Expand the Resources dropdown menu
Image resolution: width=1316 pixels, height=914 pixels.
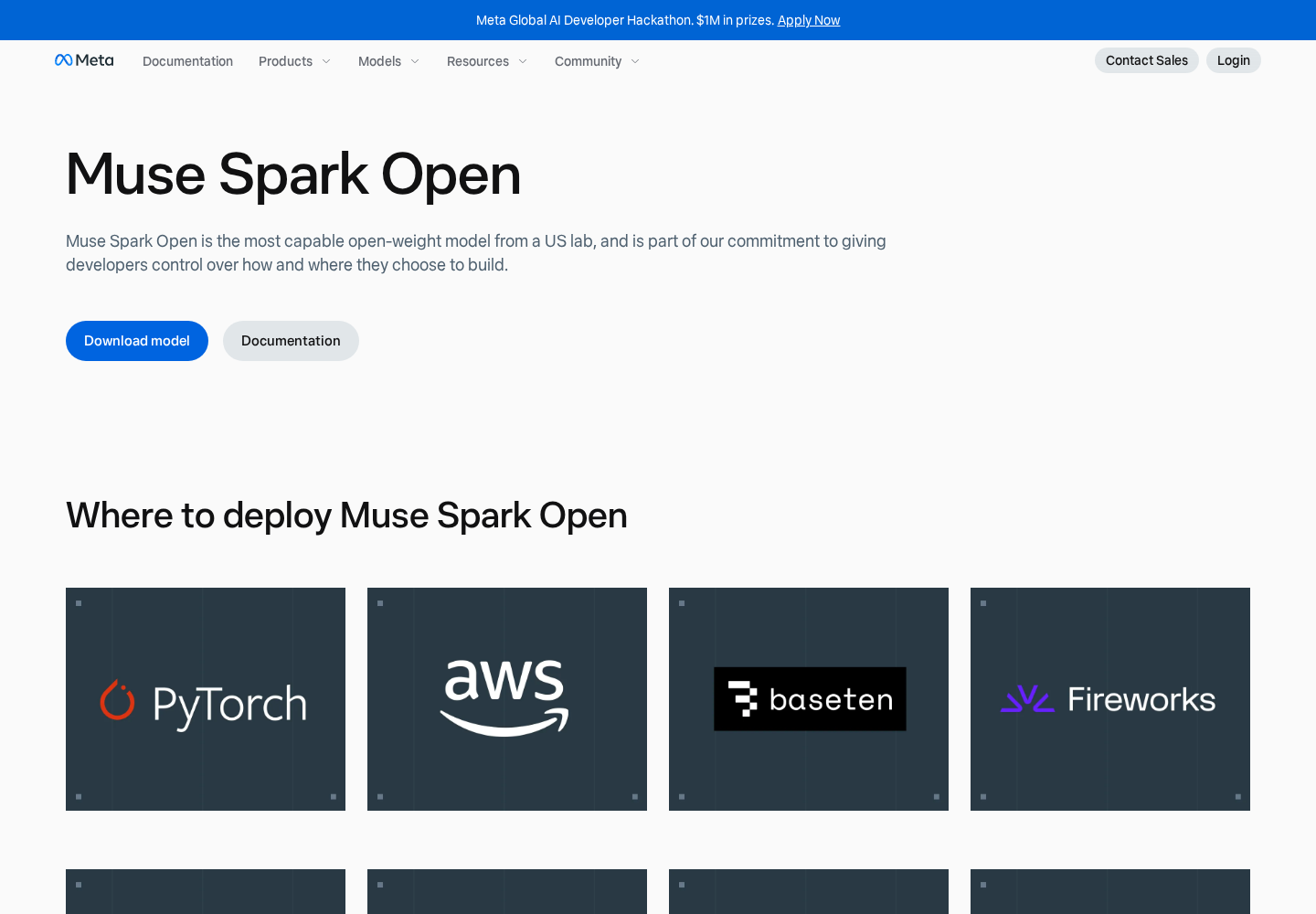pyautogui.click(x=486, y=61)
